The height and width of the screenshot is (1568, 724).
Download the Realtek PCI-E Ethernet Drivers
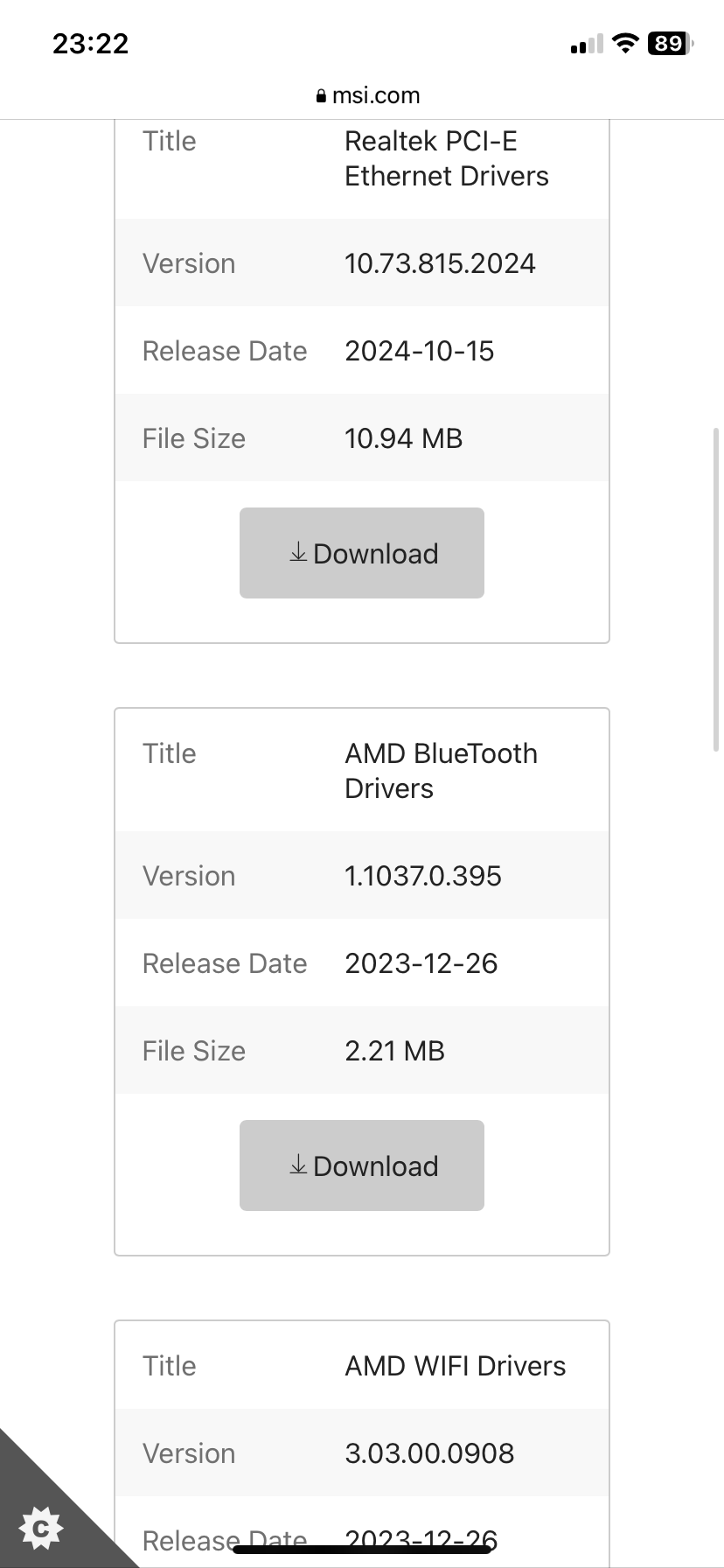click(x=362, y=553)
